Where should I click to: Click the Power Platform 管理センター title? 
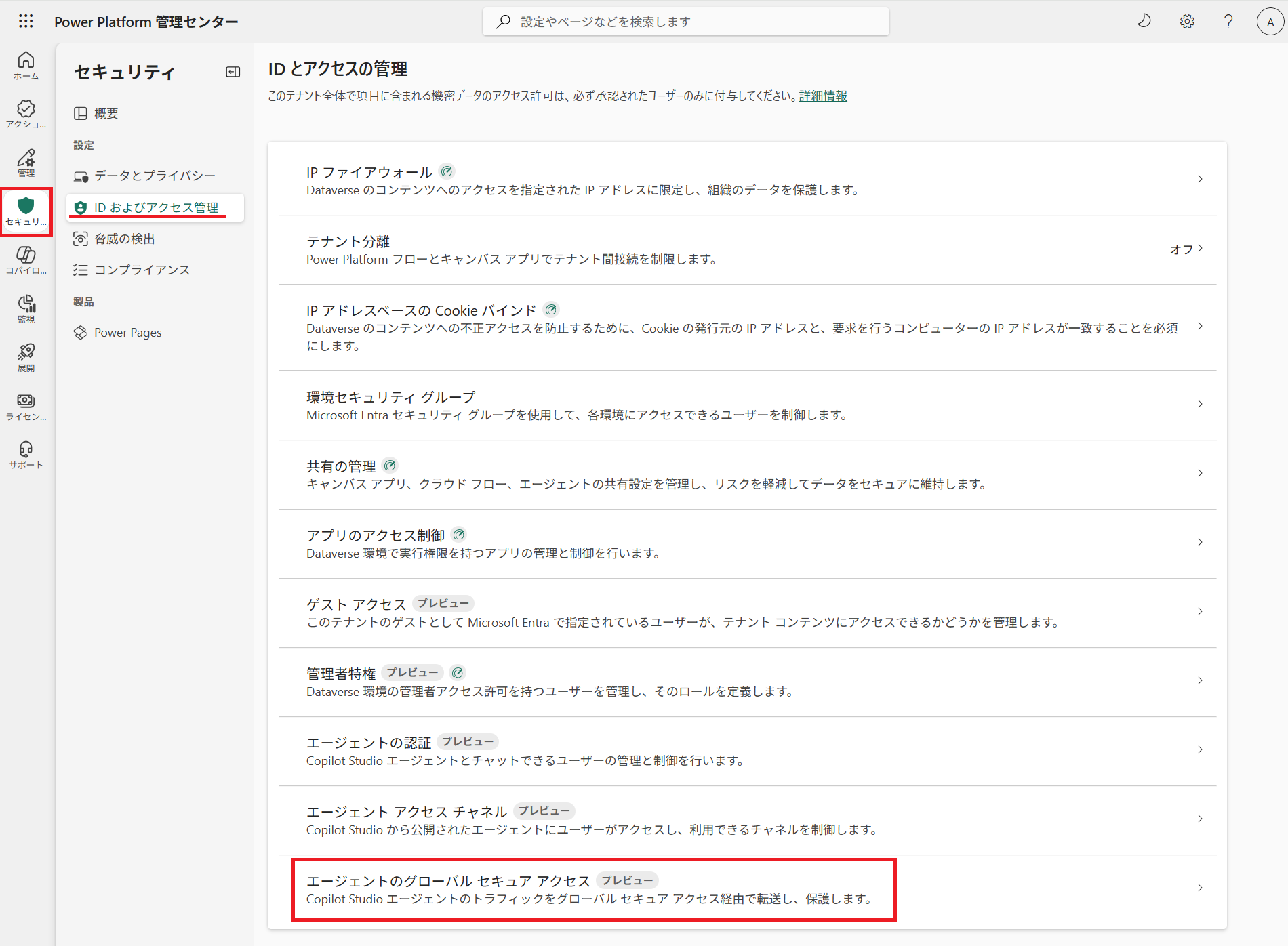coord(146,22)
